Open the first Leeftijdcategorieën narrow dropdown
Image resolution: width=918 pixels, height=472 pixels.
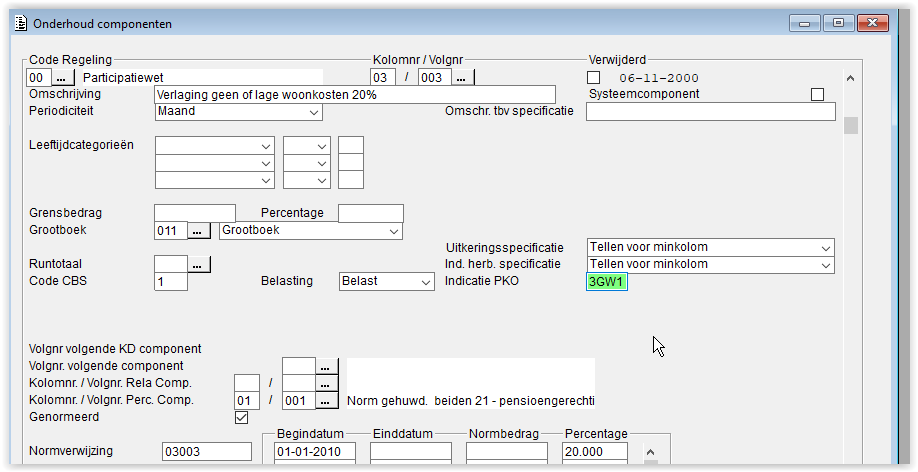[307, 146]
